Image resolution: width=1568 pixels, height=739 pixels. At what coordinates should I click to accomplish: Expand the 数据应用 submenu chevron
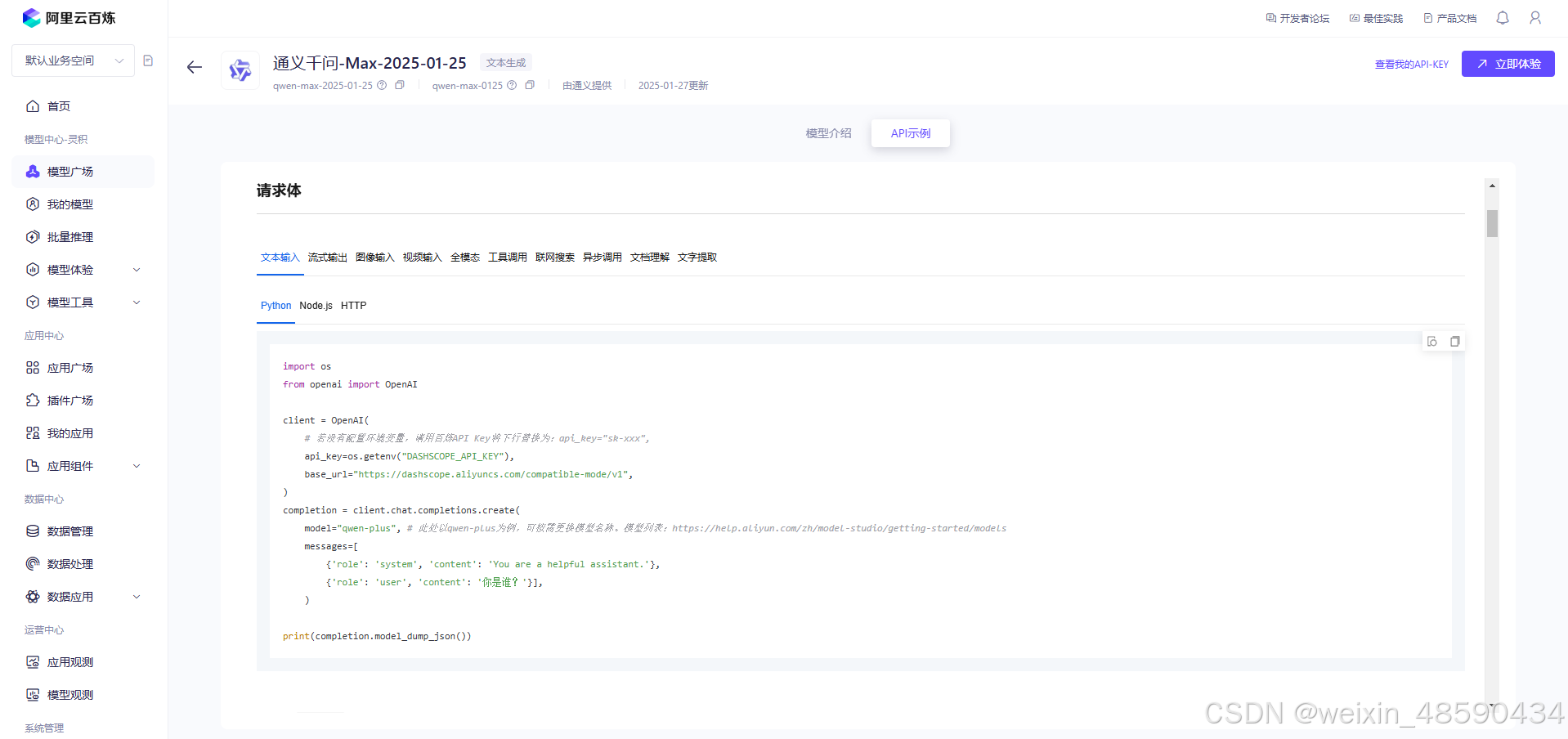click(137, 597)
